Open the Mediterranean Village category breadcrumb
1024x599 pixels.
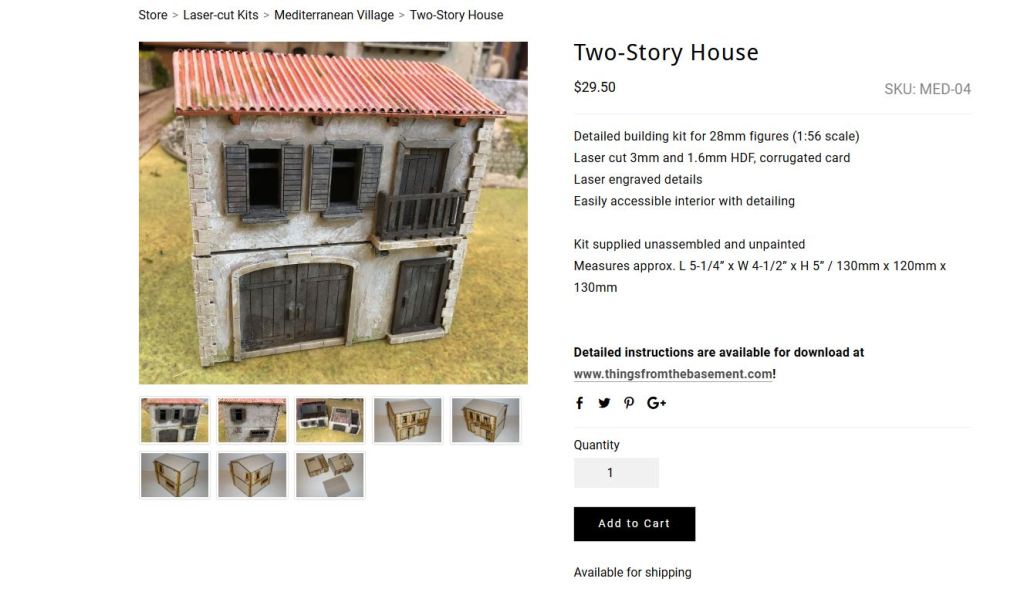tap(334, 15)
